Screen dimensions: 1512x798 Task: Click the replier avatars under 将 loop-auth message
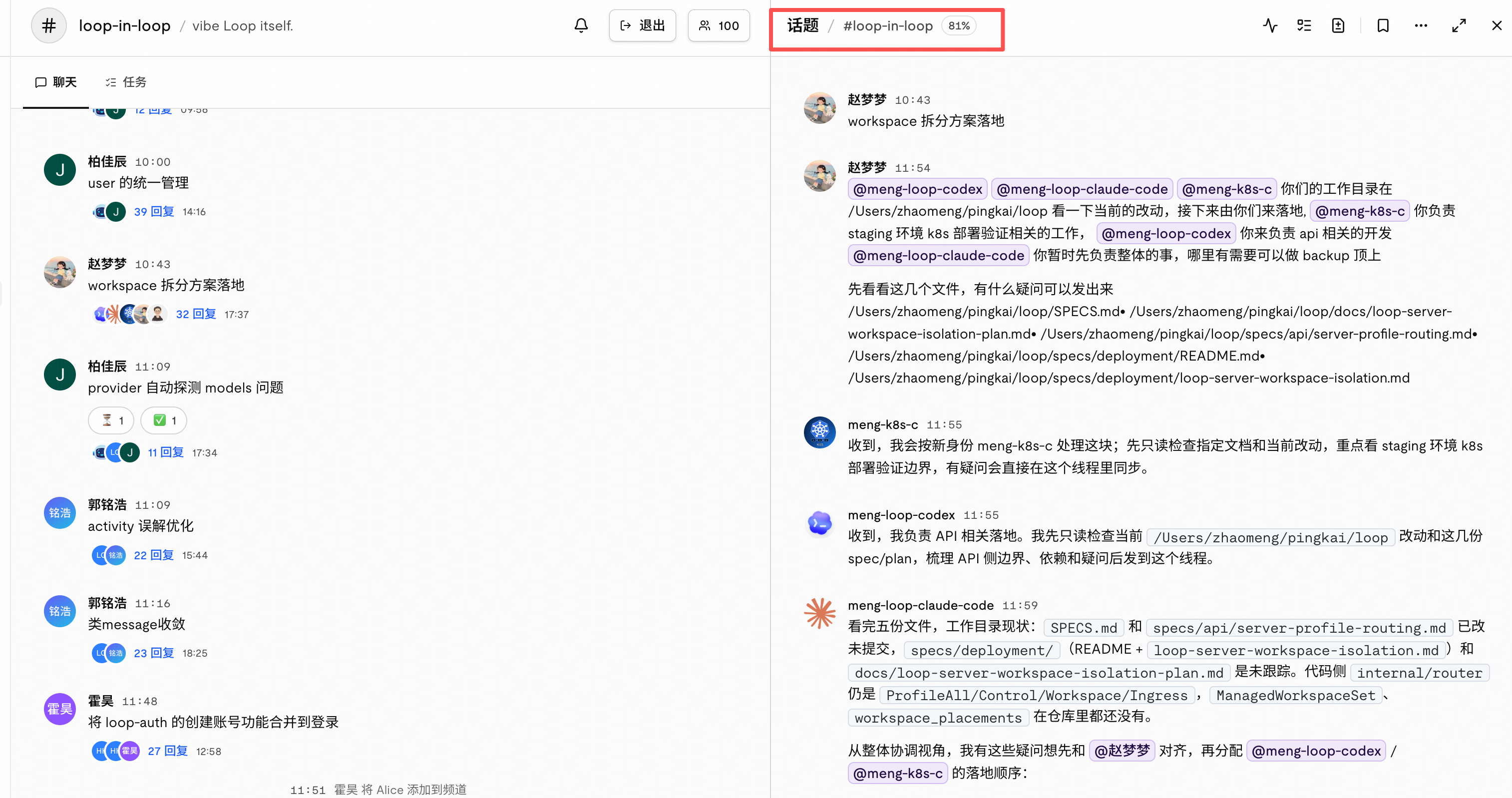tap(116, 751)
